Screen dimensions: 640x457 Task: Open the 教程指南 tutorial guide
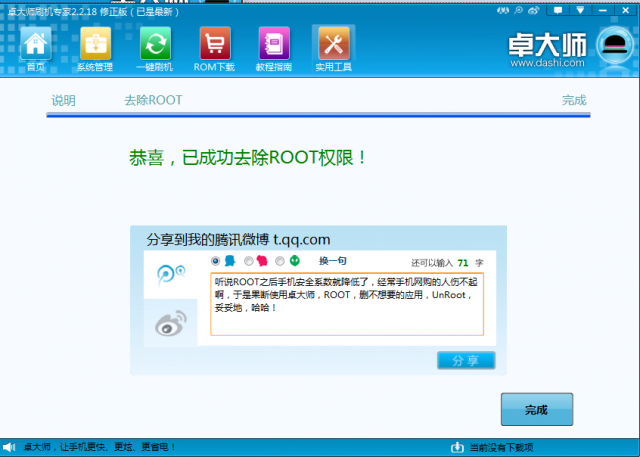(x=274, y=49)
